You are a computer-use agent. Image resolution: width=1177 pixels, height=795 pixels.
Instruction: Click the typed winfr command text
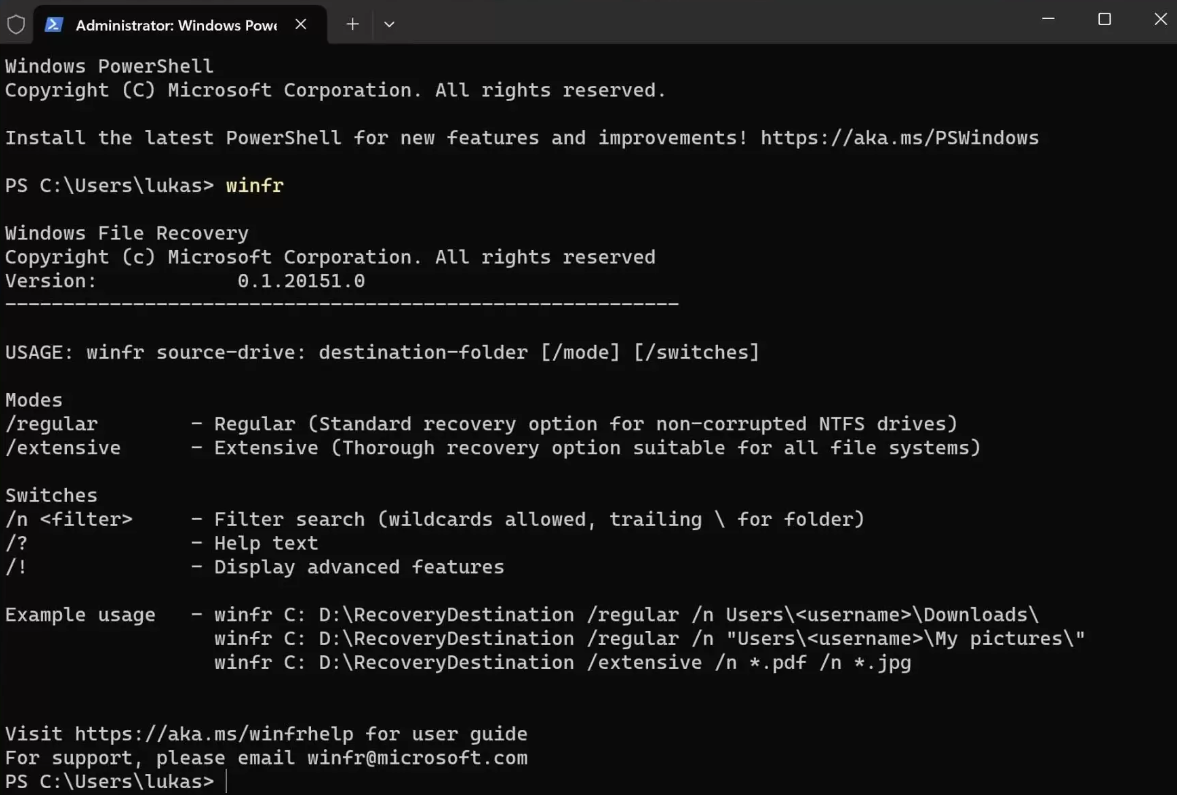[254, 186]
